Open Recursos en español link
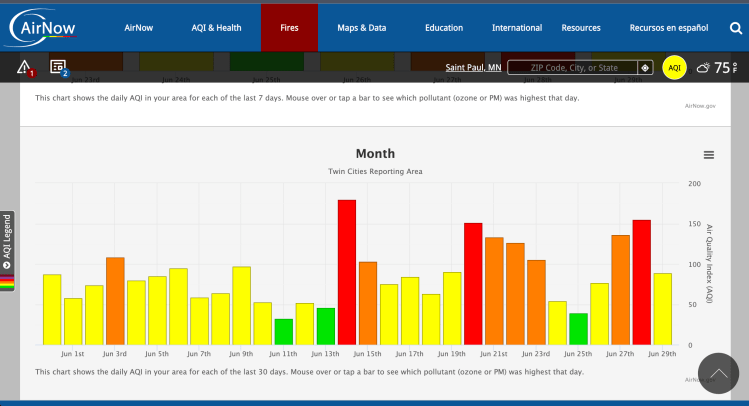The height and width of the screenshot is (406, 749). tap(669, 28)
